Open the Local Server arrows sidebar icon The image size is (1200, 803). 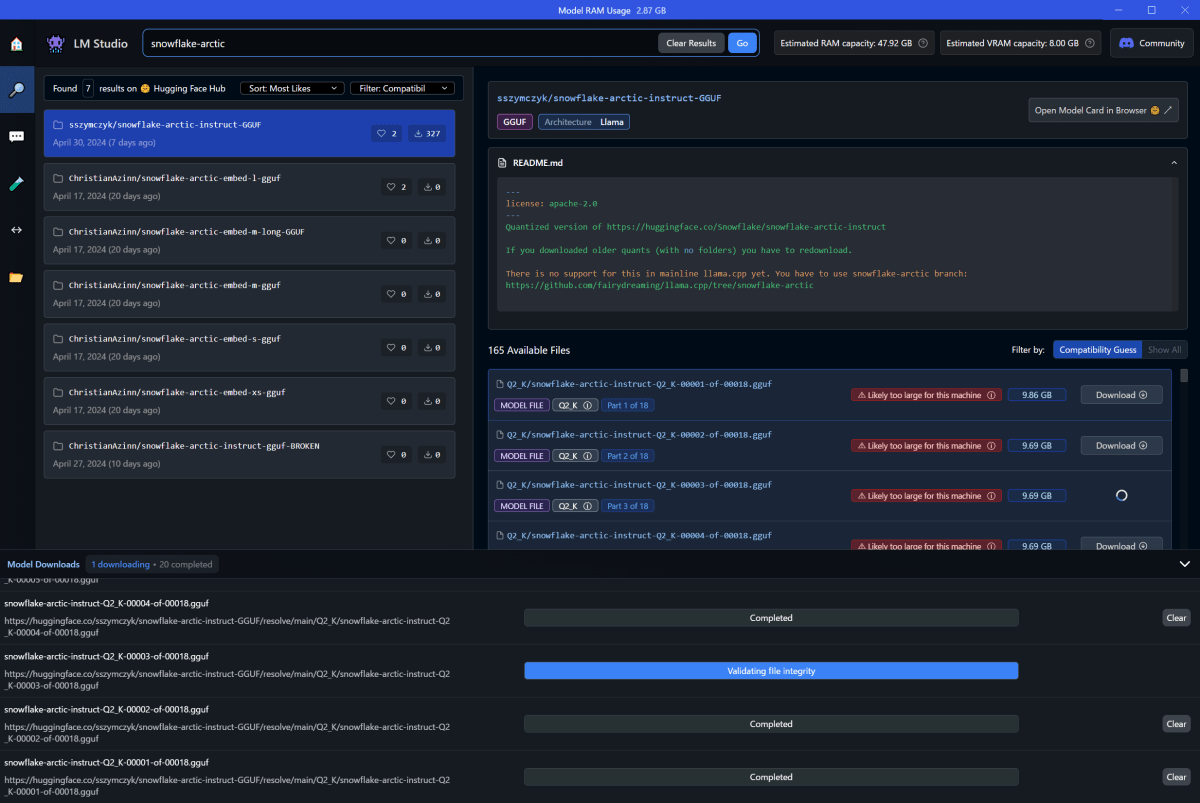pyautogui.click(x=16, y=230)
